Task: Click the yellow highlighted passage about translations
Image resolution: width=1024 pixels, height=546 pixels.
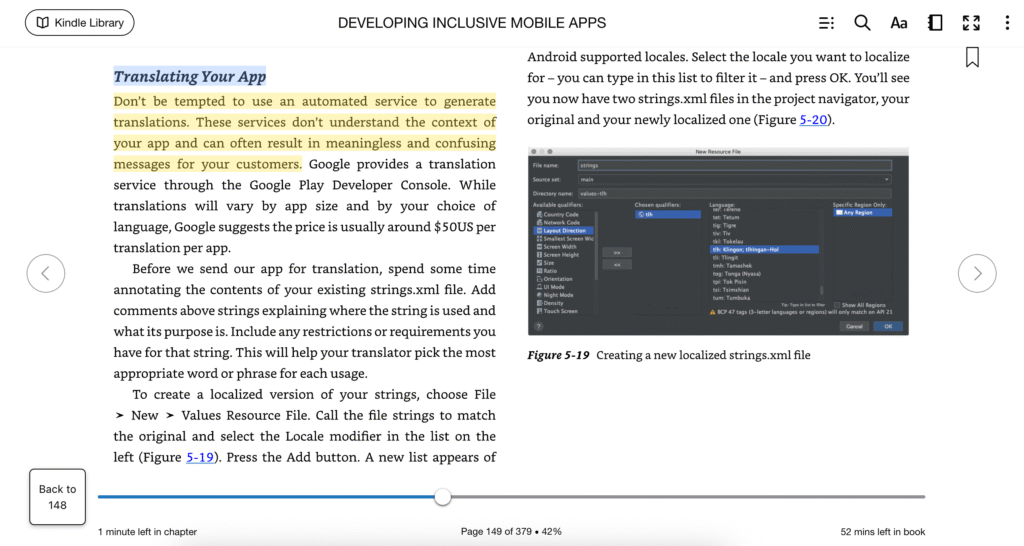Action: 304,133
